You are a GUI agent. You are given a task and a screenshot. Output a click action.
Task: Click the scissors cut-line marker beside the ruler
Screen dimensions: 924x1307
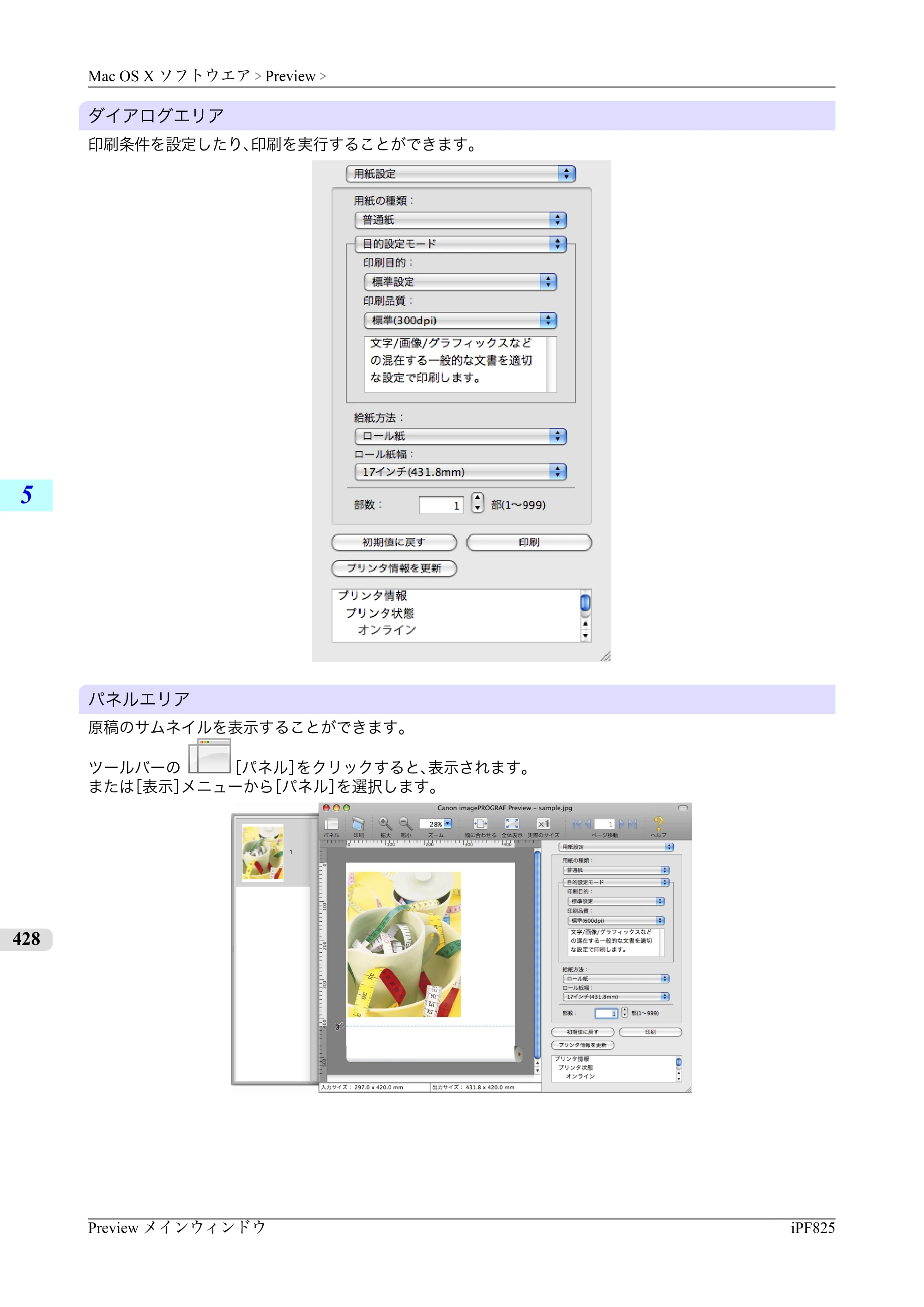click(x=339, y=1026)
